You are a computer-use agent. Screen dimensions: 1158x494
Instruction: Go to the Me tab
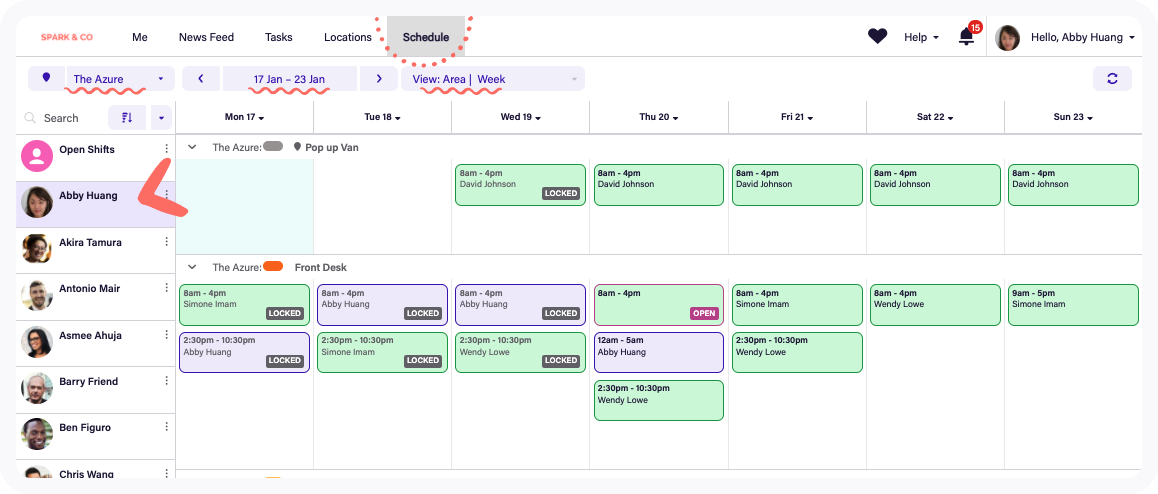140,37
